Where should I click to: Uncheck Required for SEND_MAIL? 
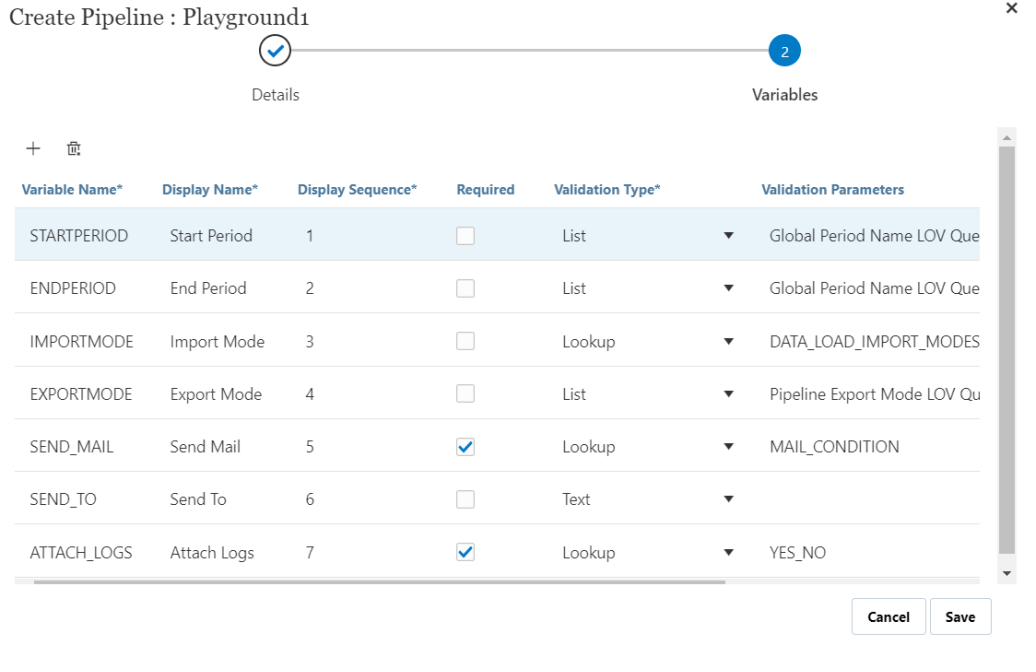point(465,447)
